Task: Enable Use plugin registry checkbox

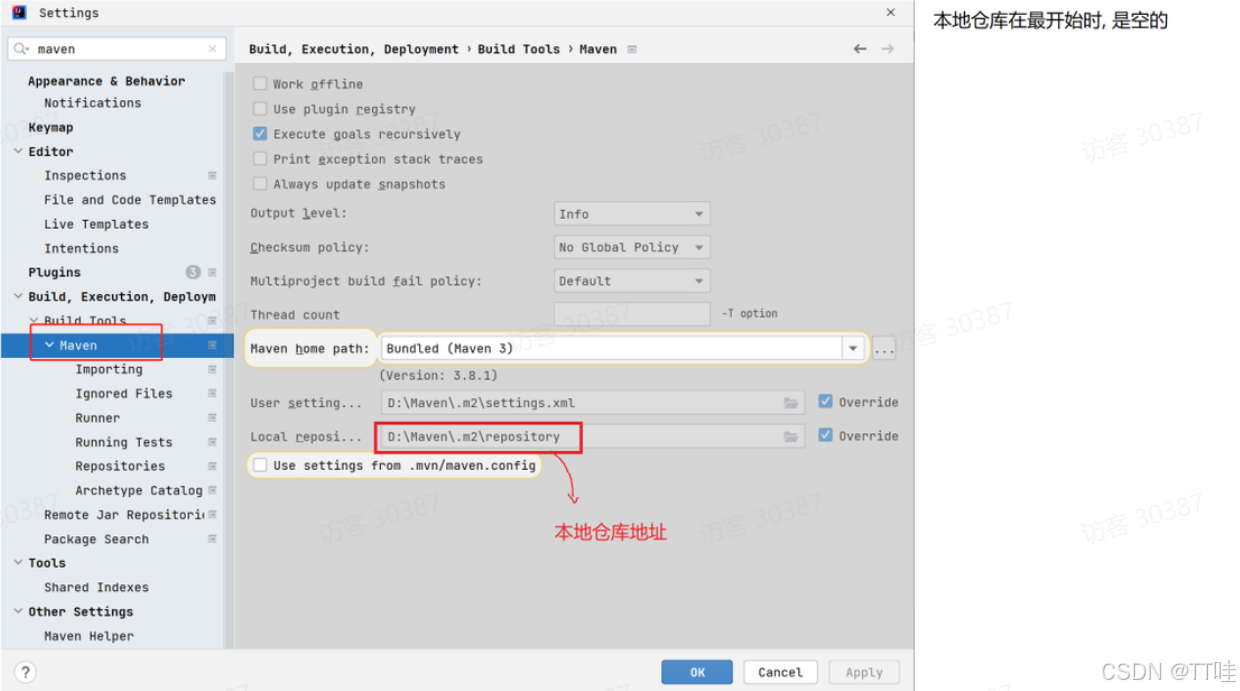Action: coord(260,109)
